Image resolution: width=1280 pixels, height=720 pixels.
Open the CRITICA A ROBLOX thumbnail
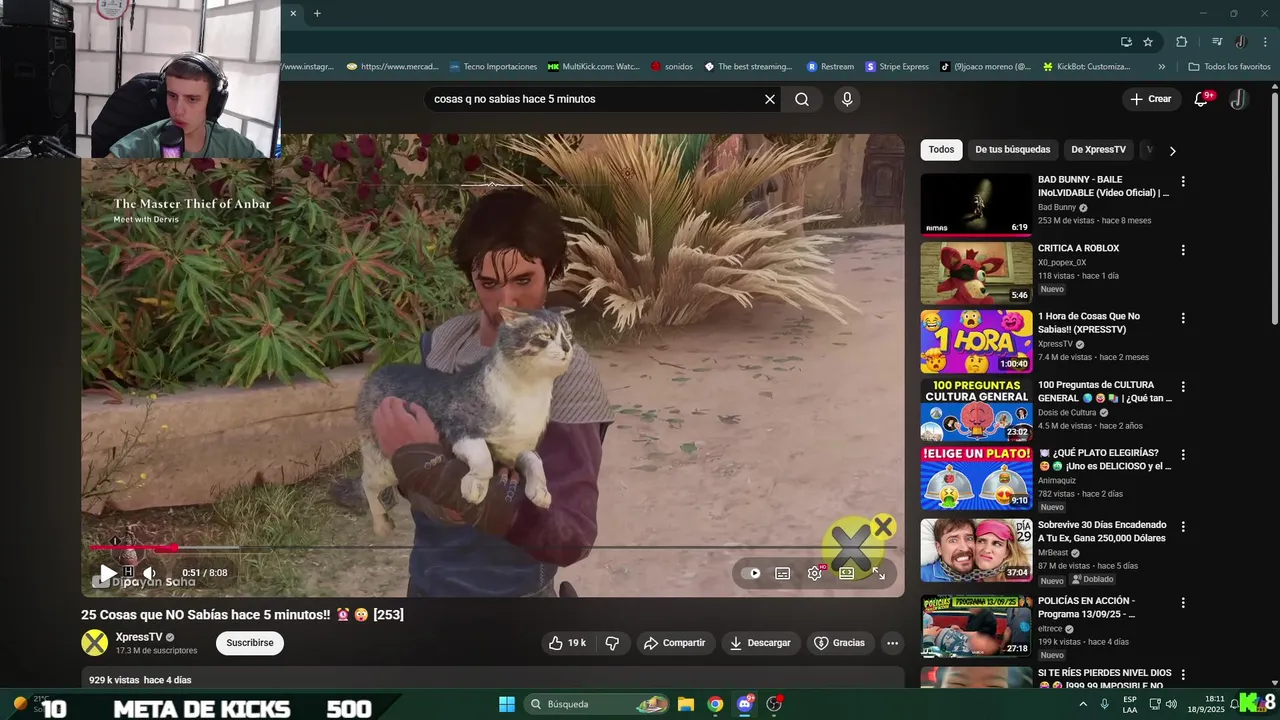click(976, 273)
